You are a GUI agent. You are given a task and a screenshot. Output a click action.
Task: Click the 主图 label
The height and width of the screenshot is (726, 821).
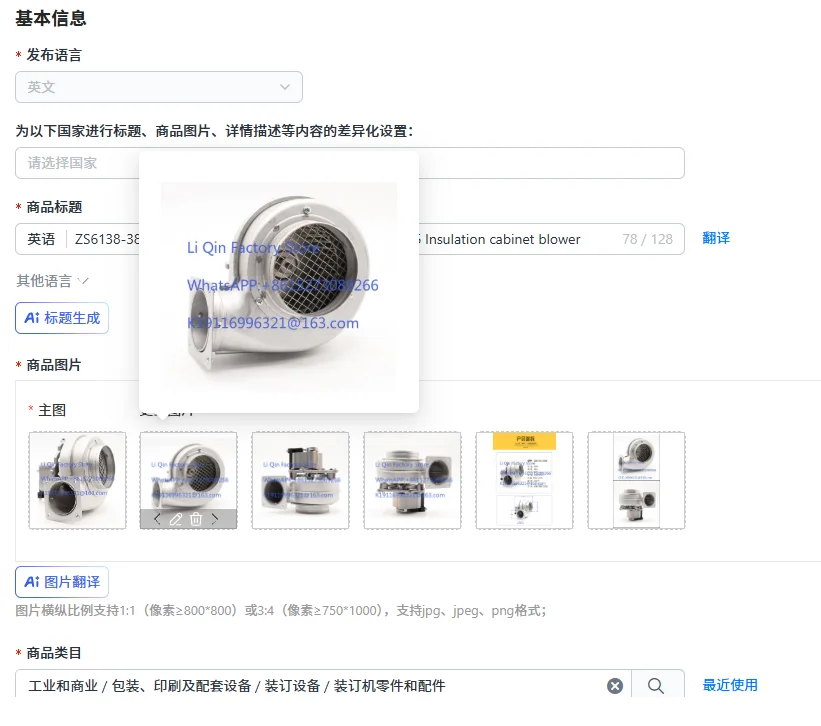52,410
